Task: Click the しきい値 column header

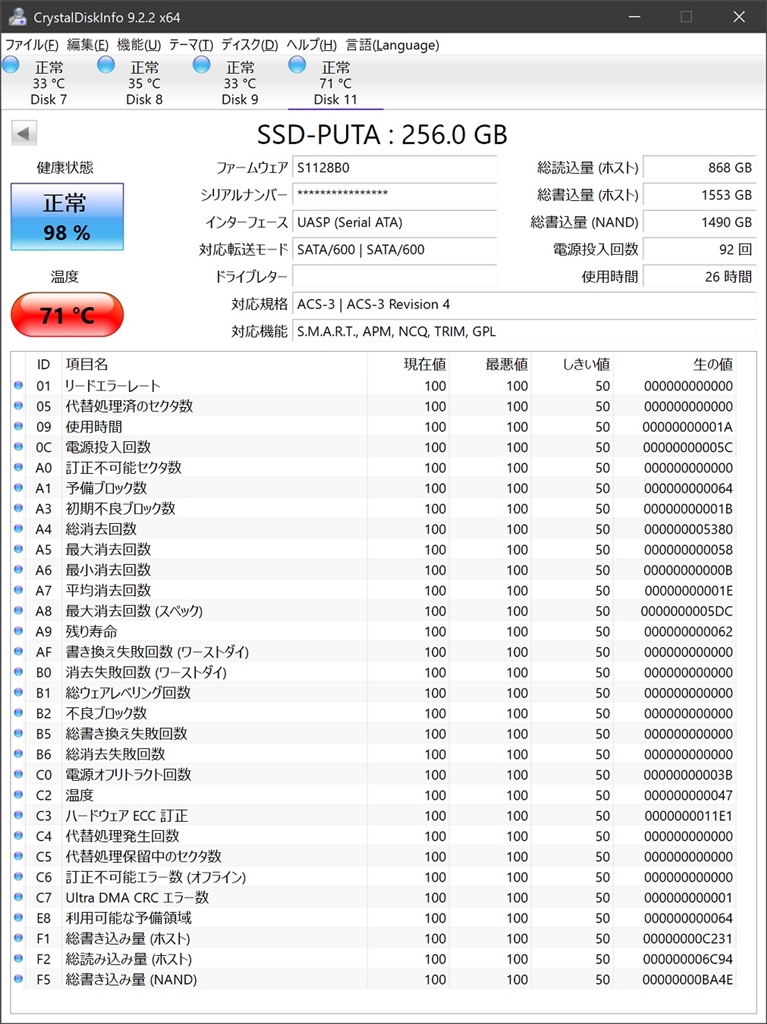Action: [572, 364]
